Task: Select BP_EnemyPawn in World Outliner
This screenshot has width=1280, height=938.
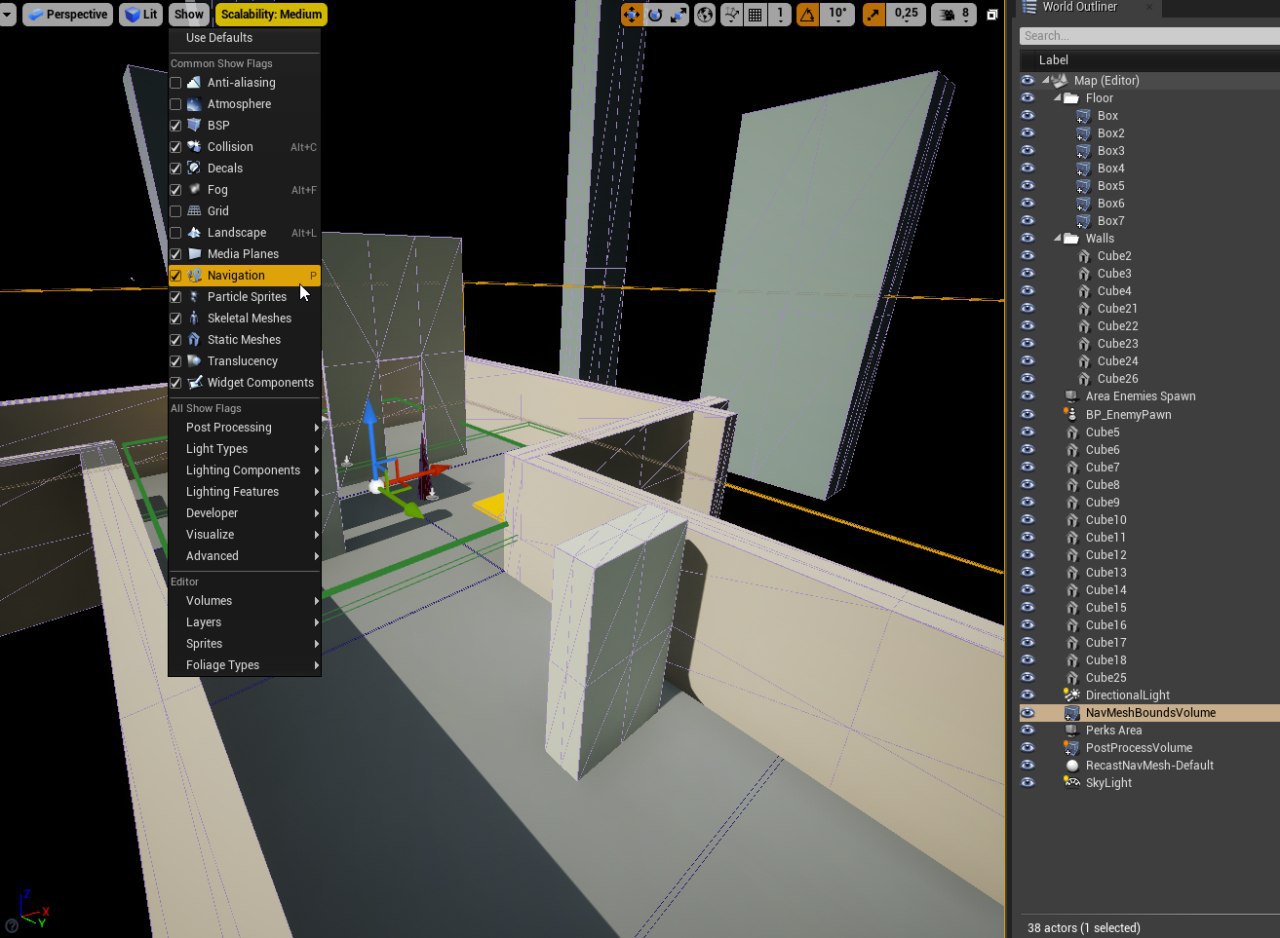Action: tap(1128, 415)
